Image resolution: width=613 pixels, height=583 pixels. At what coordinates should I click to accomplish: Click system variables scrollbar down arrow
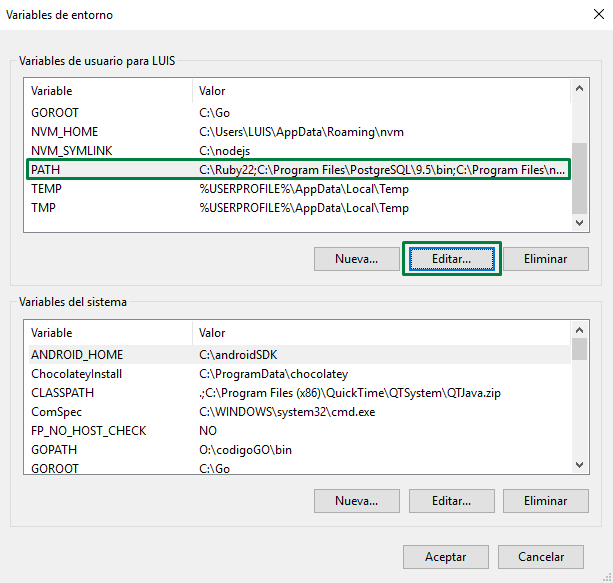579,465
